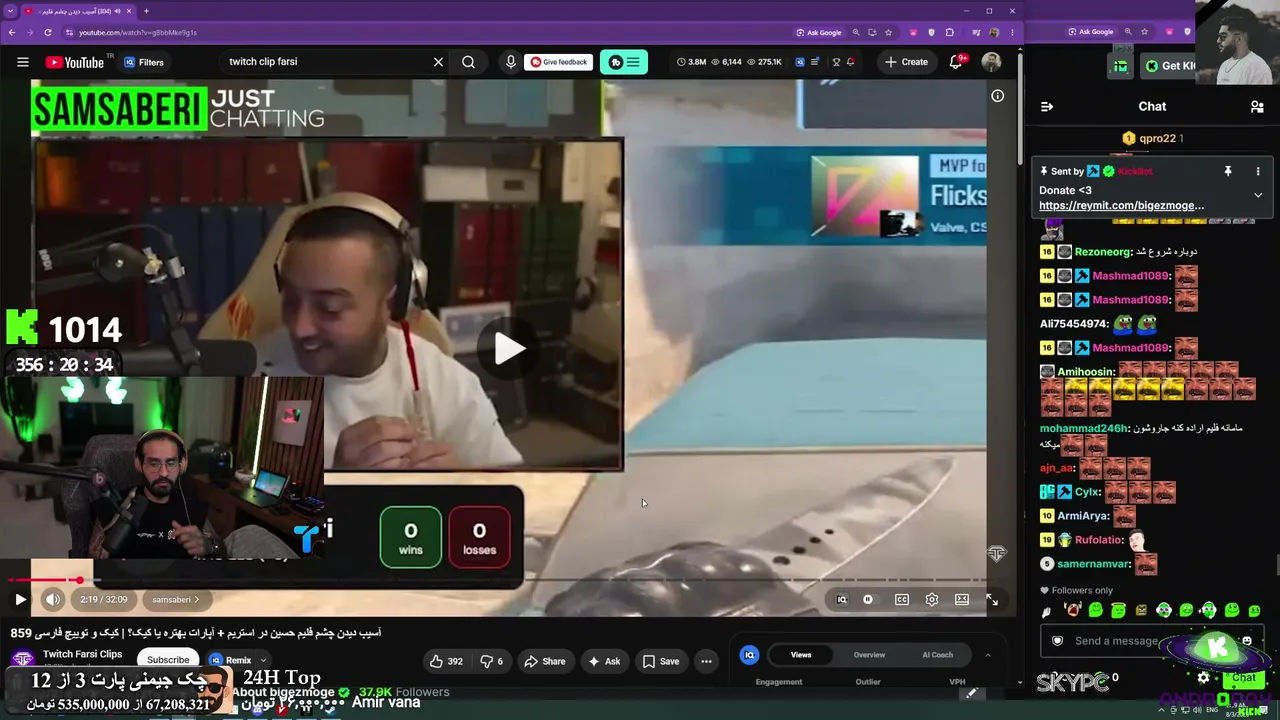Screen dimensions: 1280x720
Task: Open the YouTube guide hamburger menu
Action: tap(22, 62)
